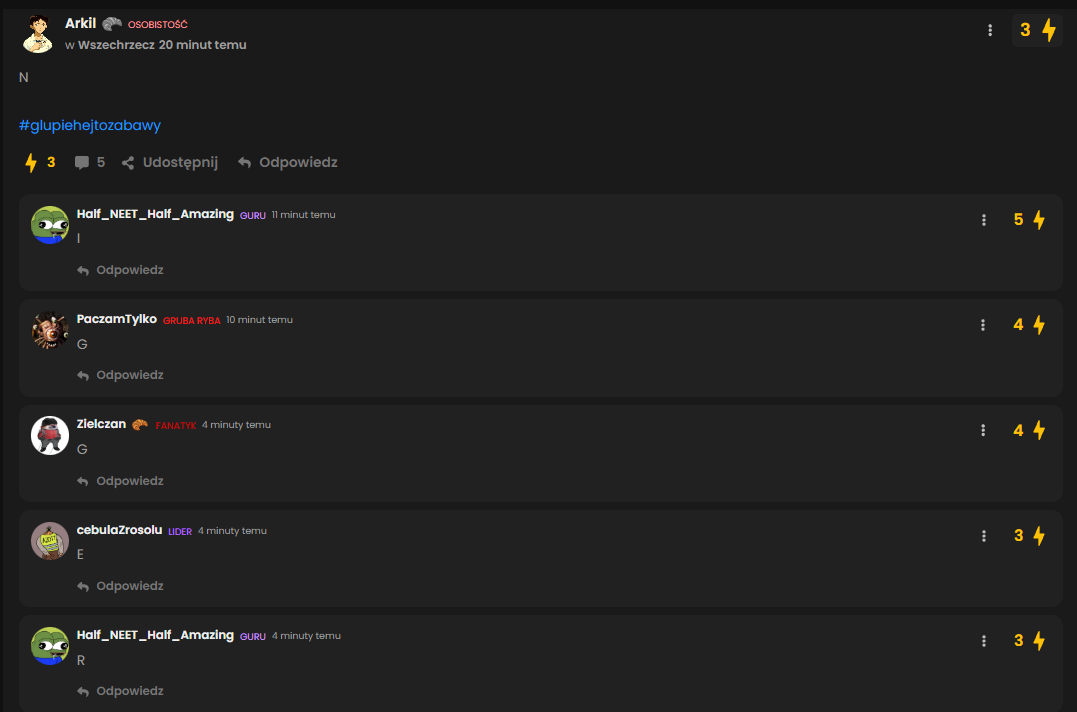
Task: Reply to the last comment "R"
Action: [120, 691]
